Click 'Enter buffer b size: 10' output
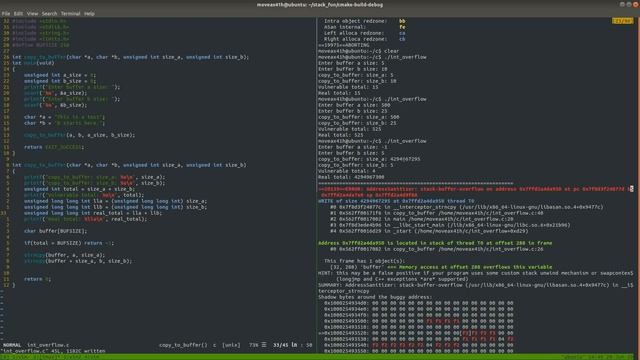This screenshot has width=640, height=360. tap(353, 69)
